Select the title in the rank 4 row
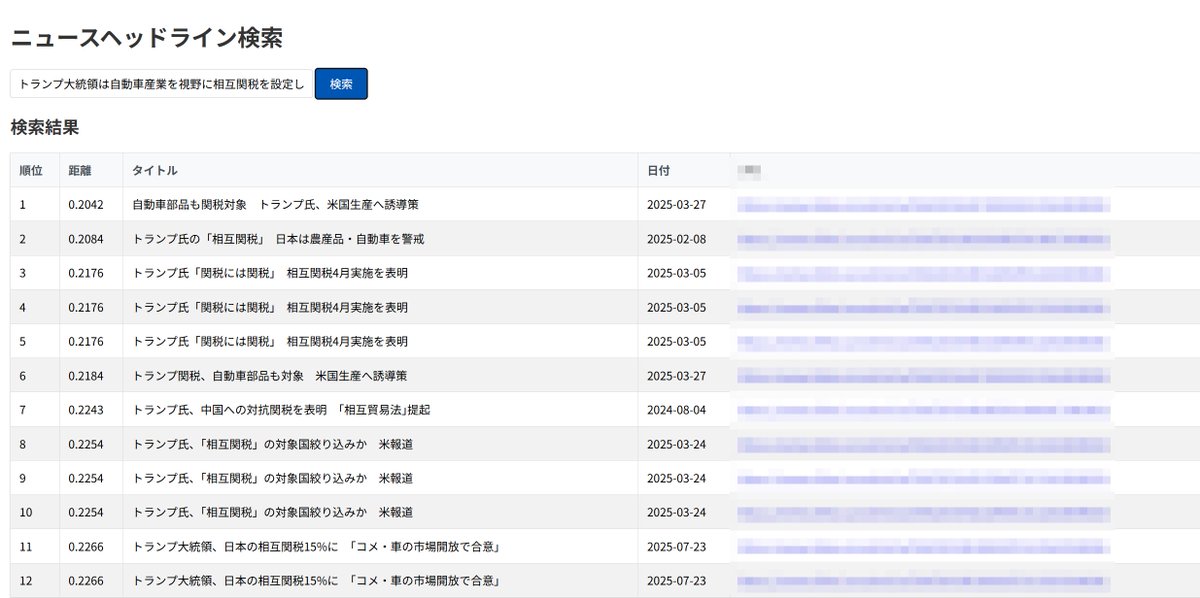 pyautogui.click(x=270, y=307)
